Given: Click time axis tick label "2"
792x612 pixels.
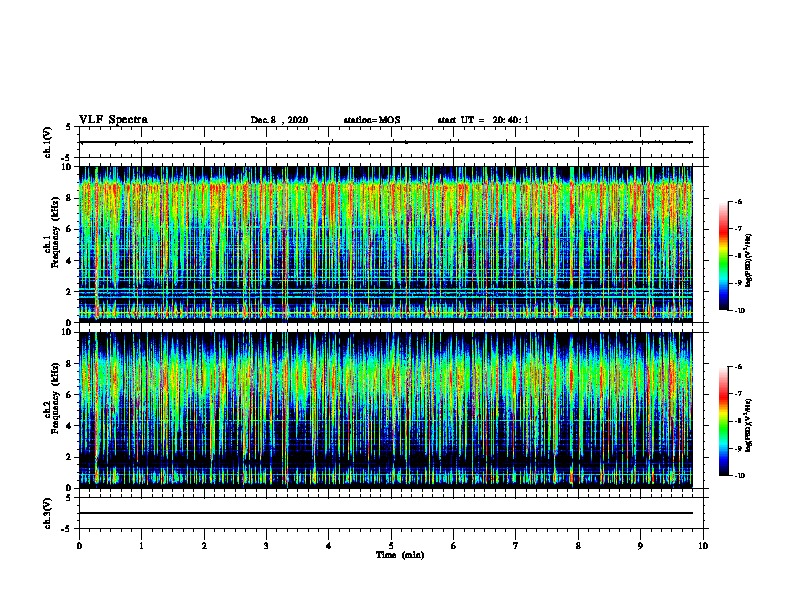Looking at the screenshot, I should pos(204,546).
